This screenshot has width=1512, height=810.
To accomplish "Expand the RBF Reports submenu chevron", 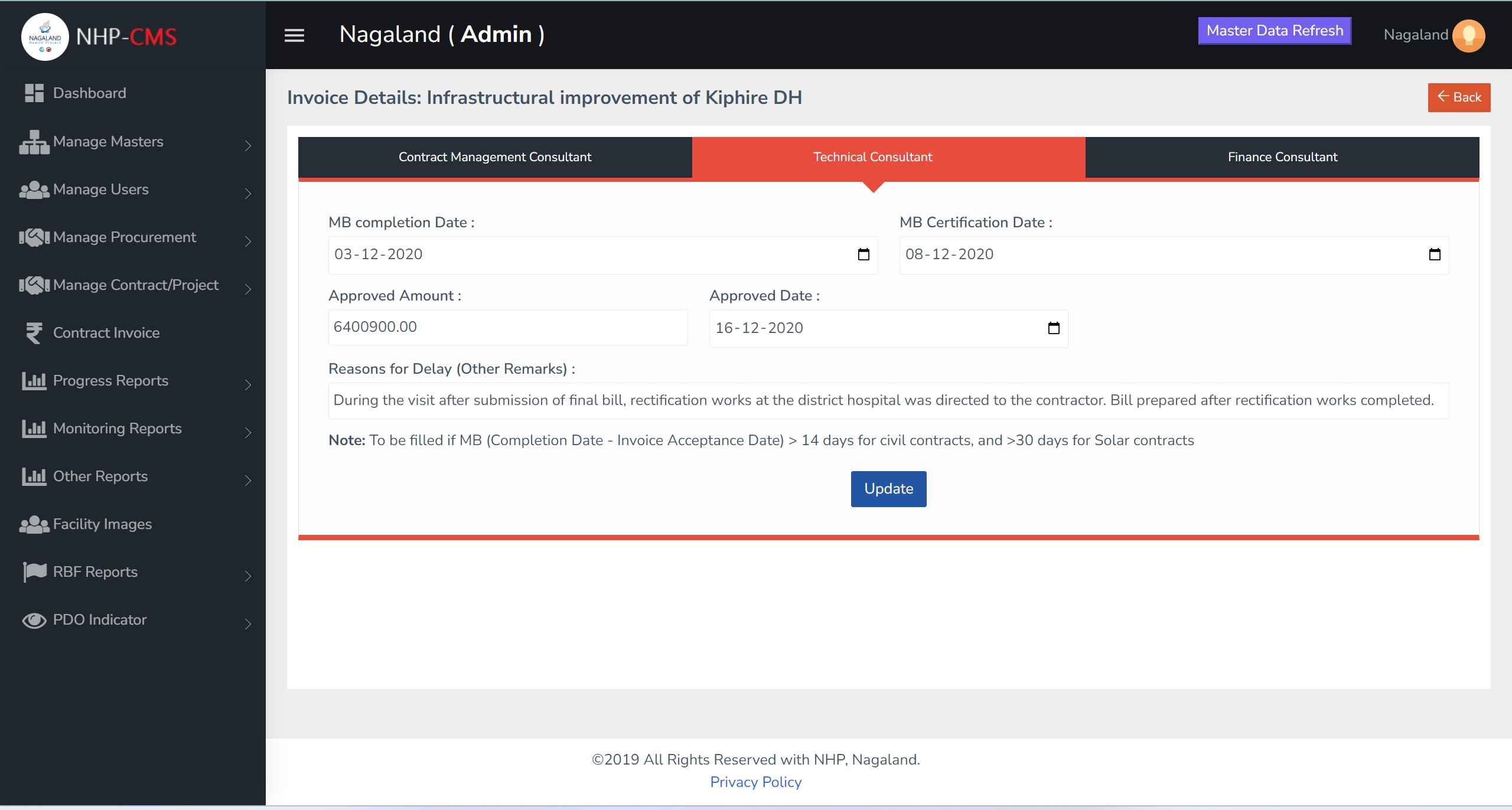I will tap(248, 576).
